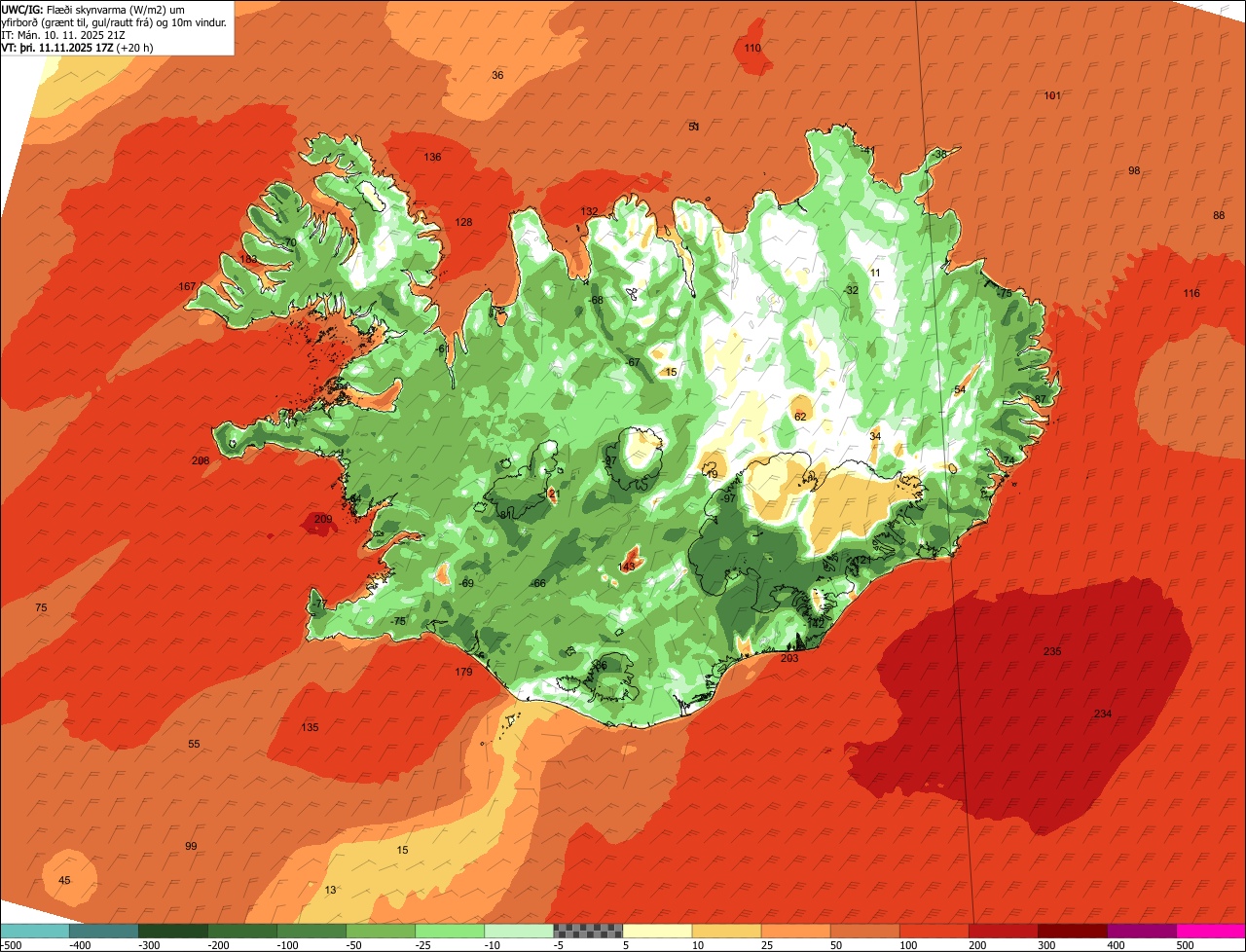The width and height of the screenshot is (1246, 952).
Task: Select the orange swatch between 50 and 100
Action: [864, 931]
